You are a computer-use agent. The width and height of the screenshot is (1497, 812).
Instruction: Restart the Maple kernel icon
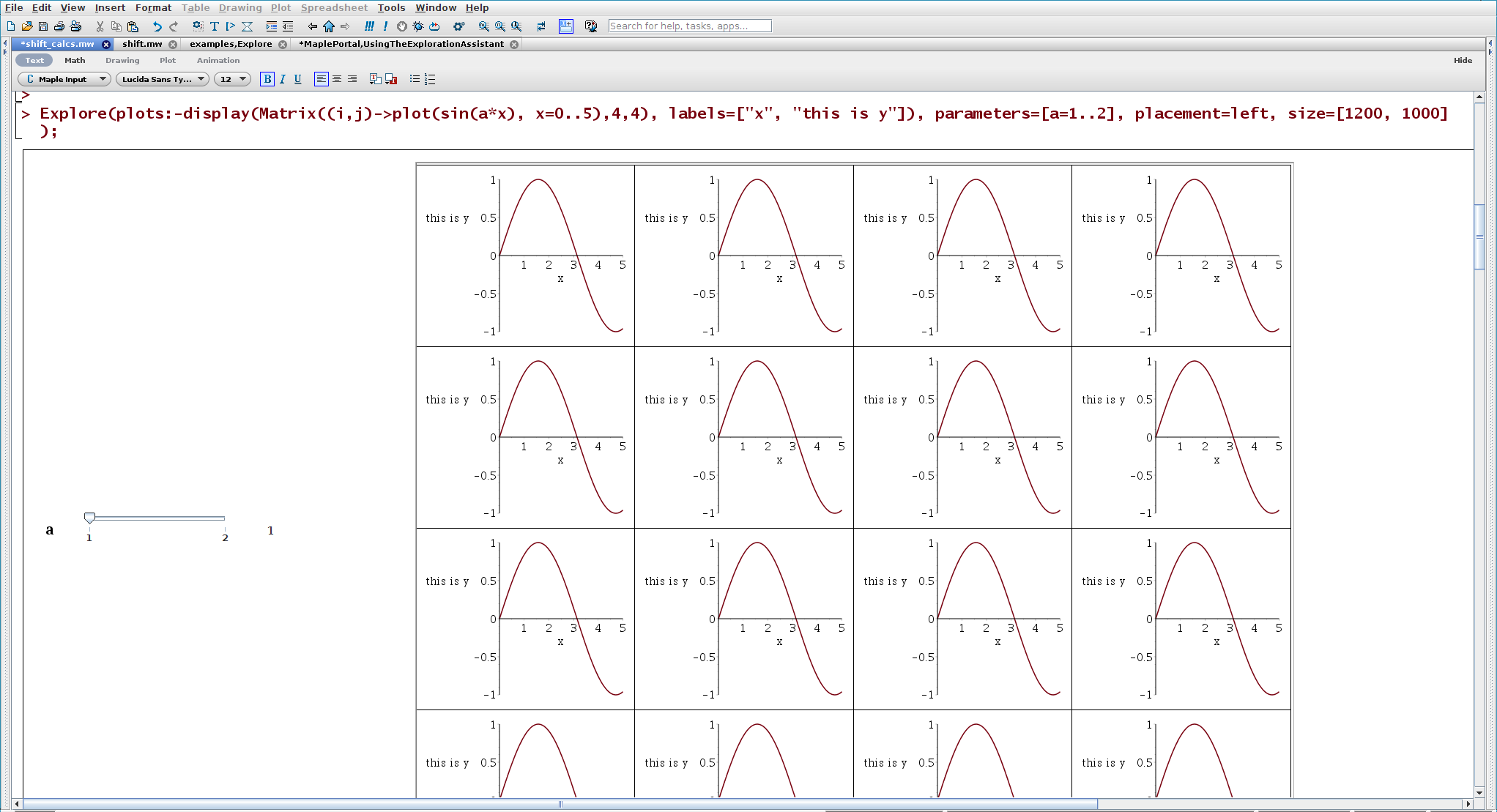434,26
